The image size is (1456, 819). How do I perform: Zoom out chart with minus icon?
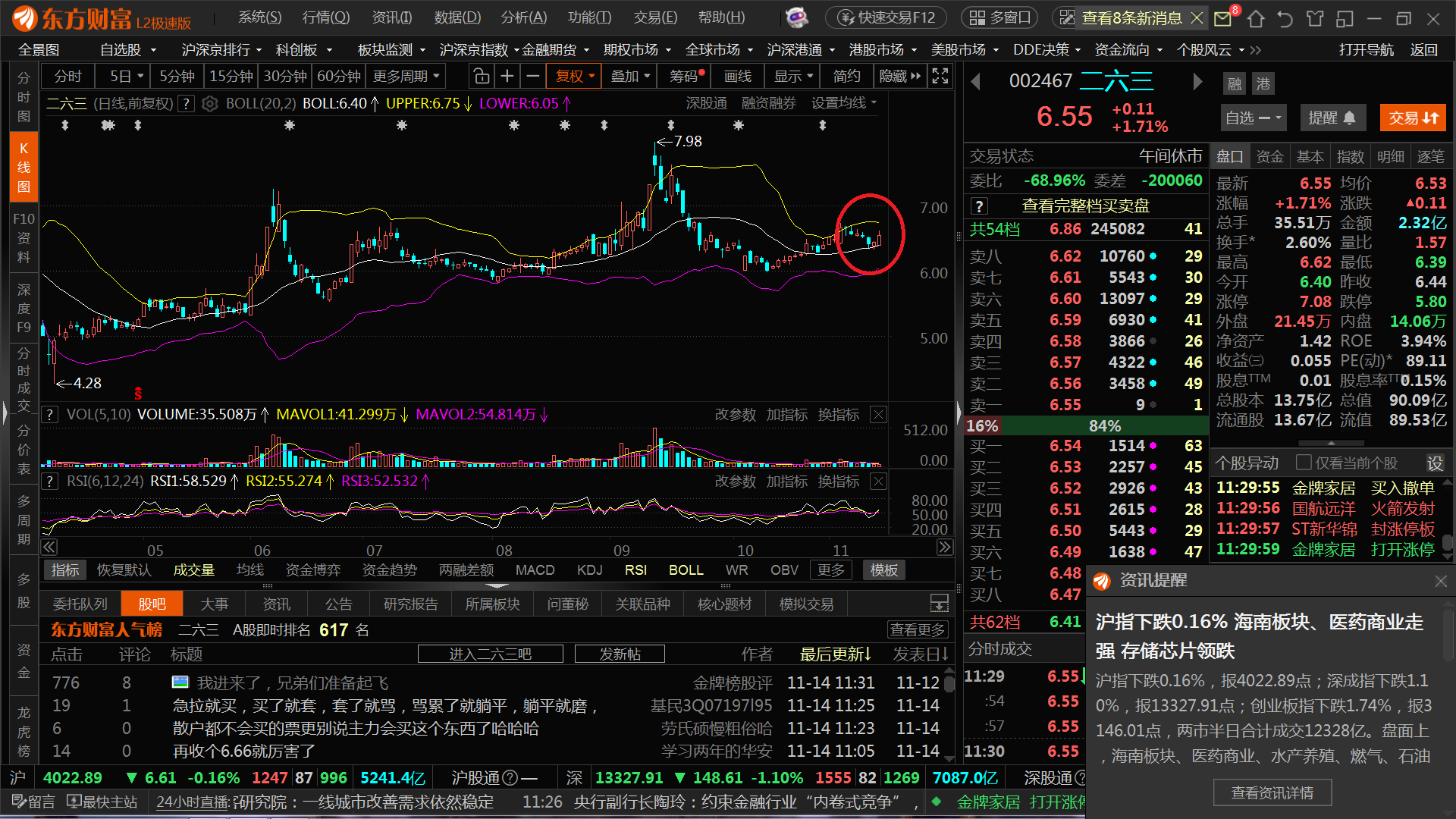point(533,76)
